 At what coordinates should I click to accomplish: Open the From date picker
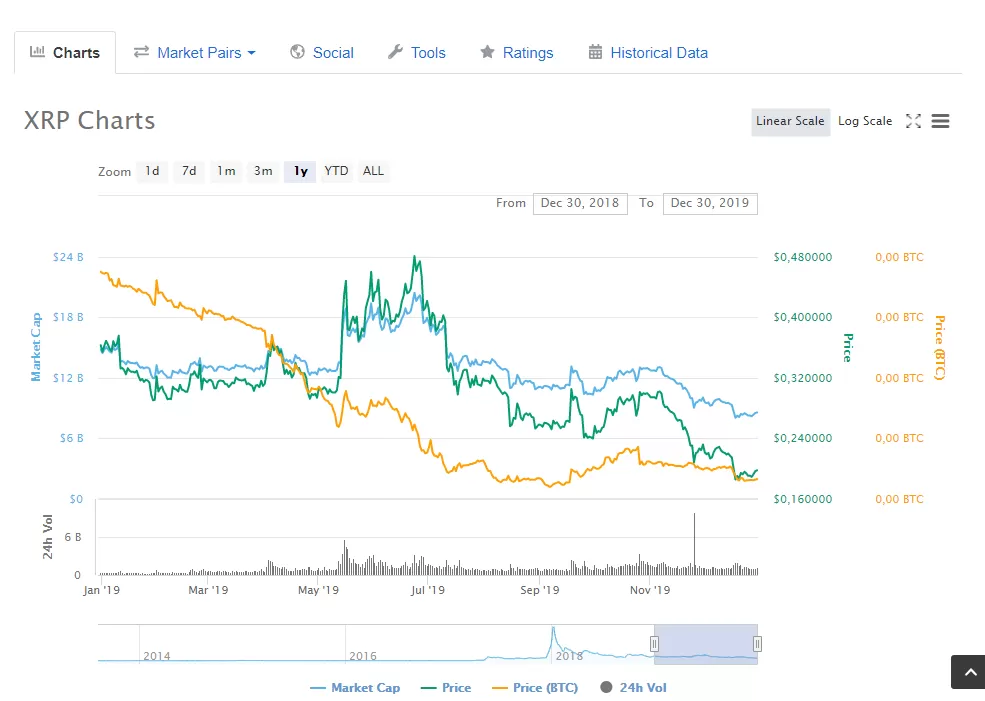580,203
